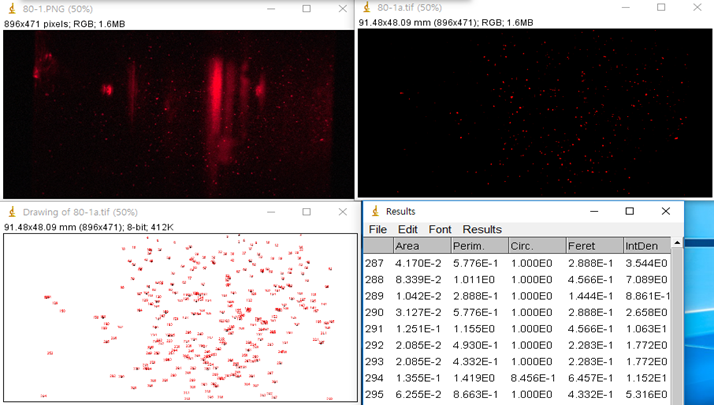Screen dimensions: 714x405
Task: Click Area value 1.355E-1 in row 294
Action: point(418,378)
